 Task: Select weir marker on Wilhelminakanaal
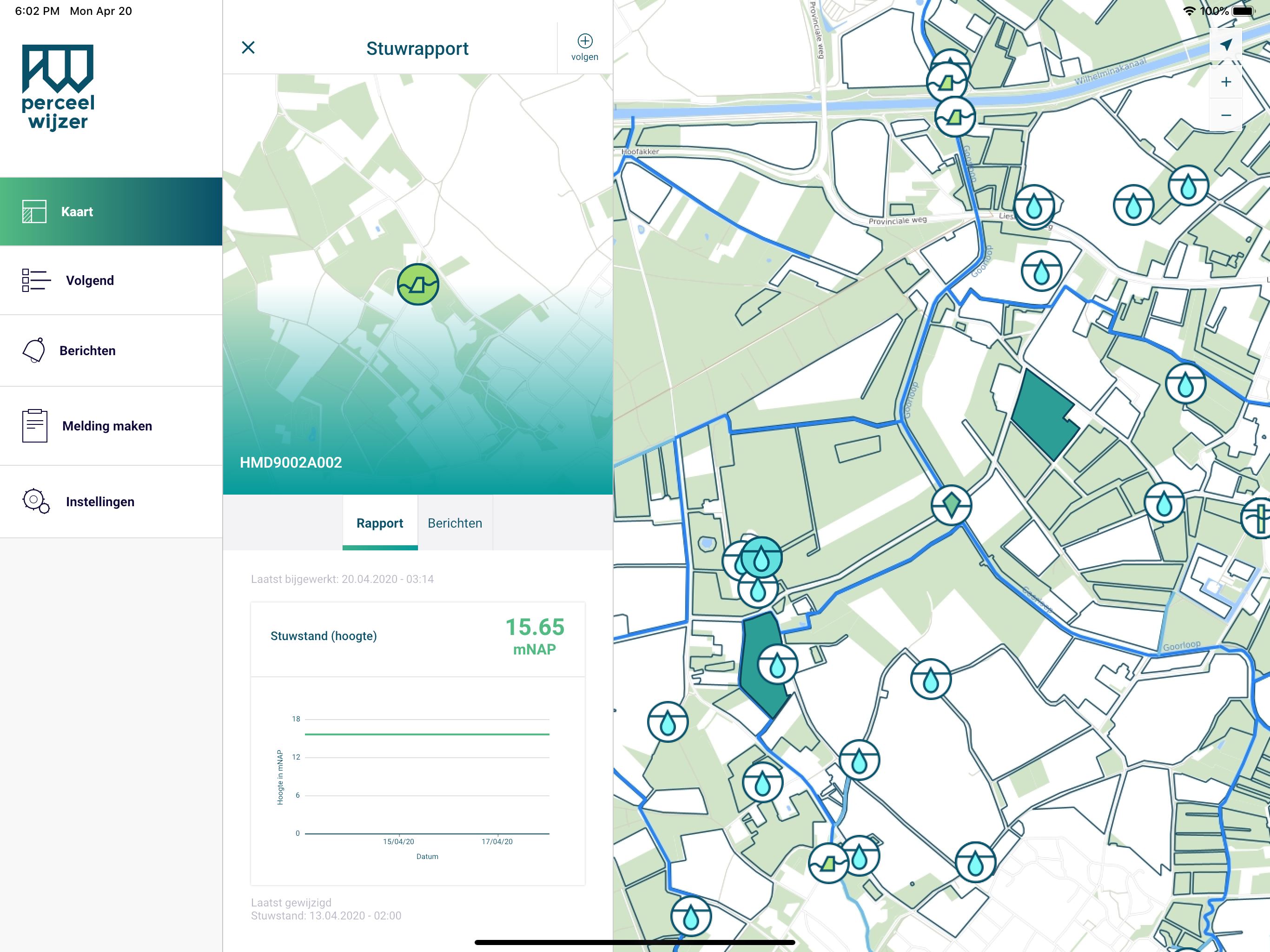947,83
